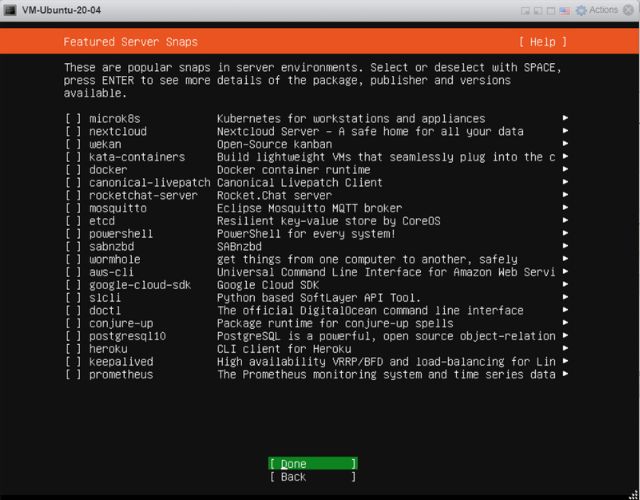The width and height of the screenshot is (640, 500).
Task: Click 'PowerShell for every system!' description
Action: tap(306, 234)
